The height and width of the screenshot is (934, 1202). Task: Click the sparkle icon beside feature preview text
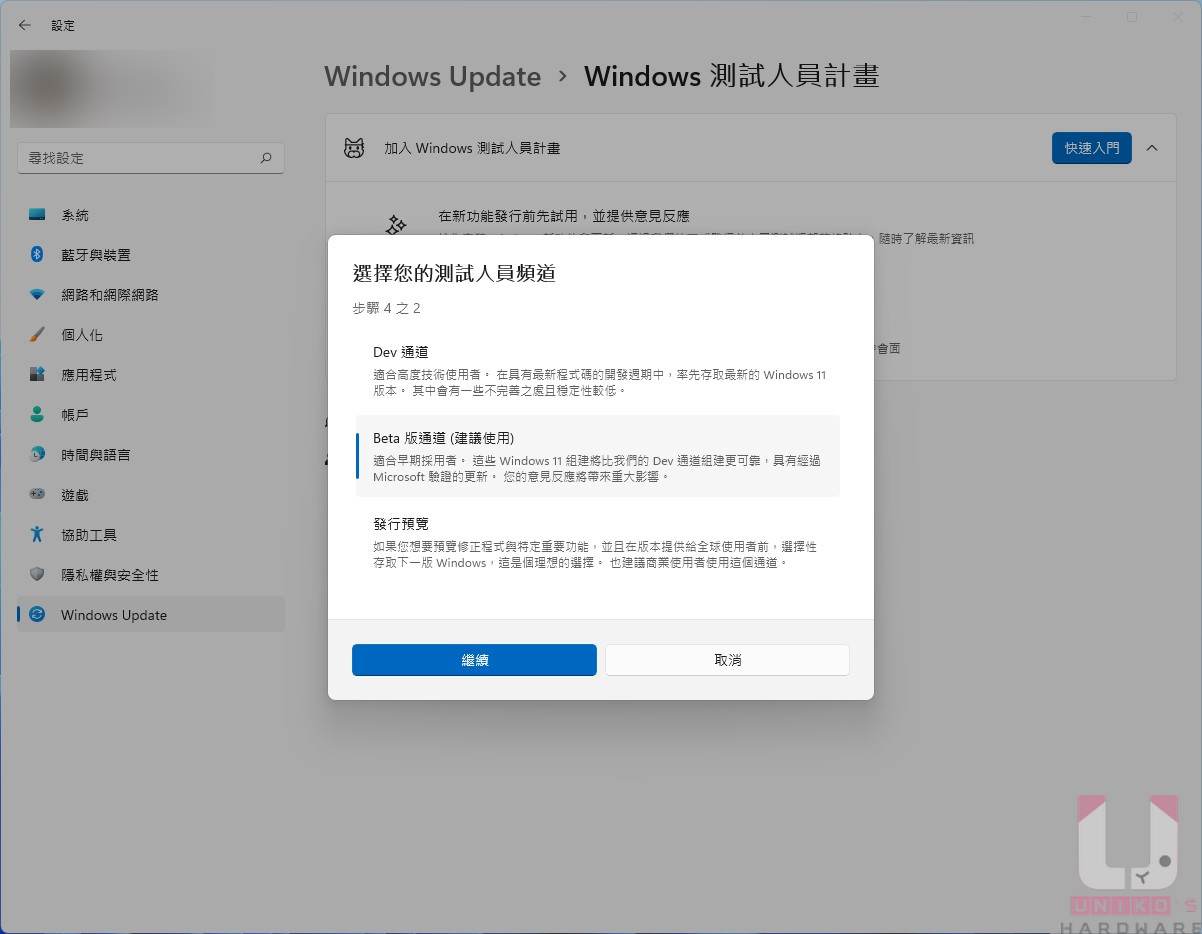[x=397, y=226]
